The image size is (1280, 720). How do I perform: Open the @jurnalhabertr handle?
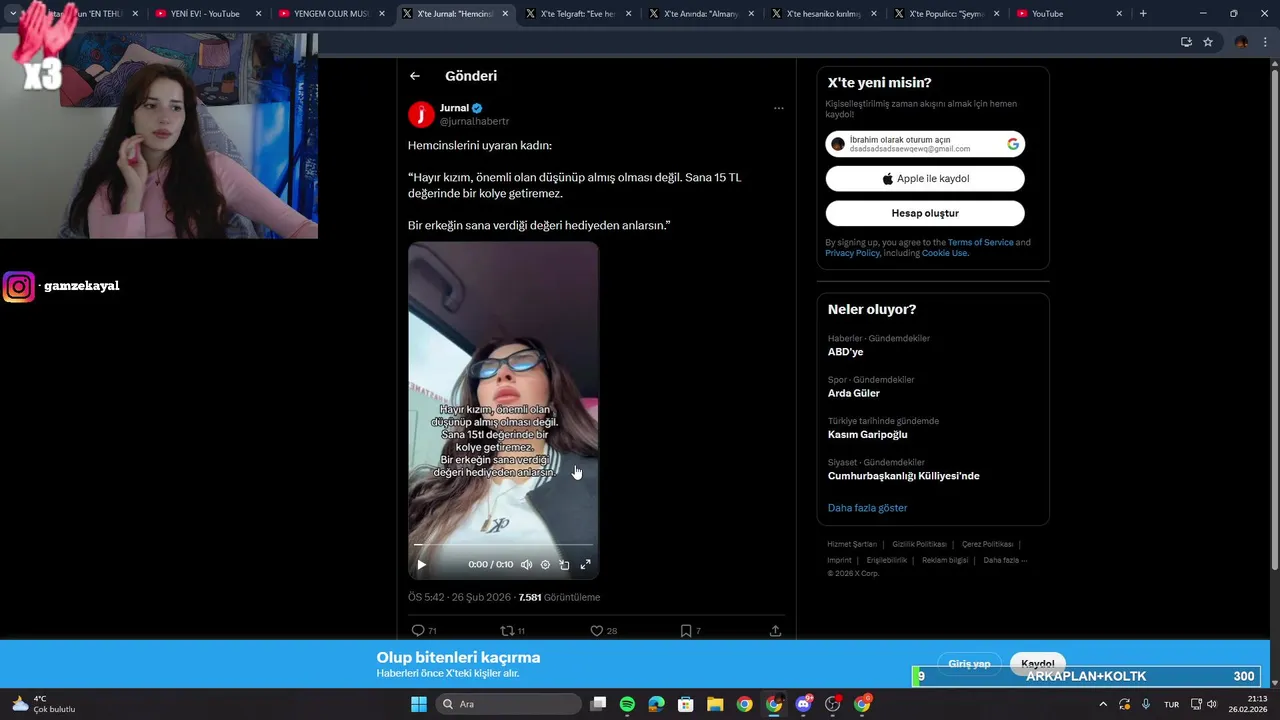point(474,121)
